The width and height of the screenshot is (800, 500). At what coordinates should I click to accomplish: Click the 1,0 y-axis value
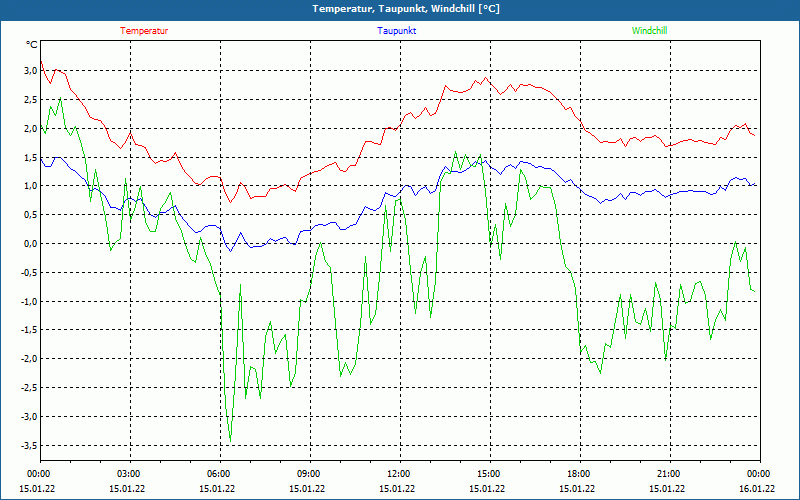click(x=31, y=186)
